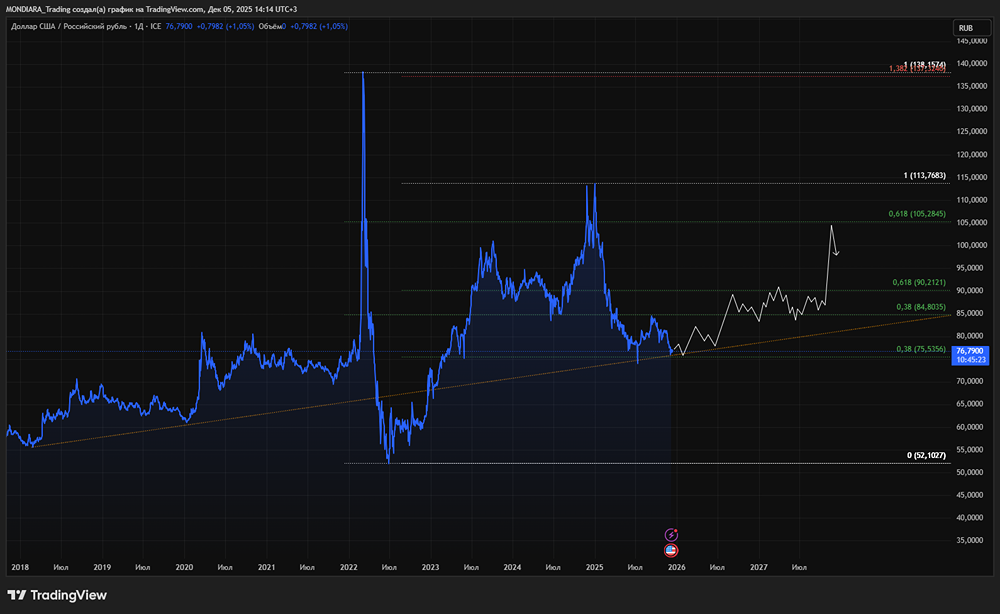The width and height of the screenshot is (1000, 614).
Task: Click the TradingView logo
Action: (x=59, y=595)
